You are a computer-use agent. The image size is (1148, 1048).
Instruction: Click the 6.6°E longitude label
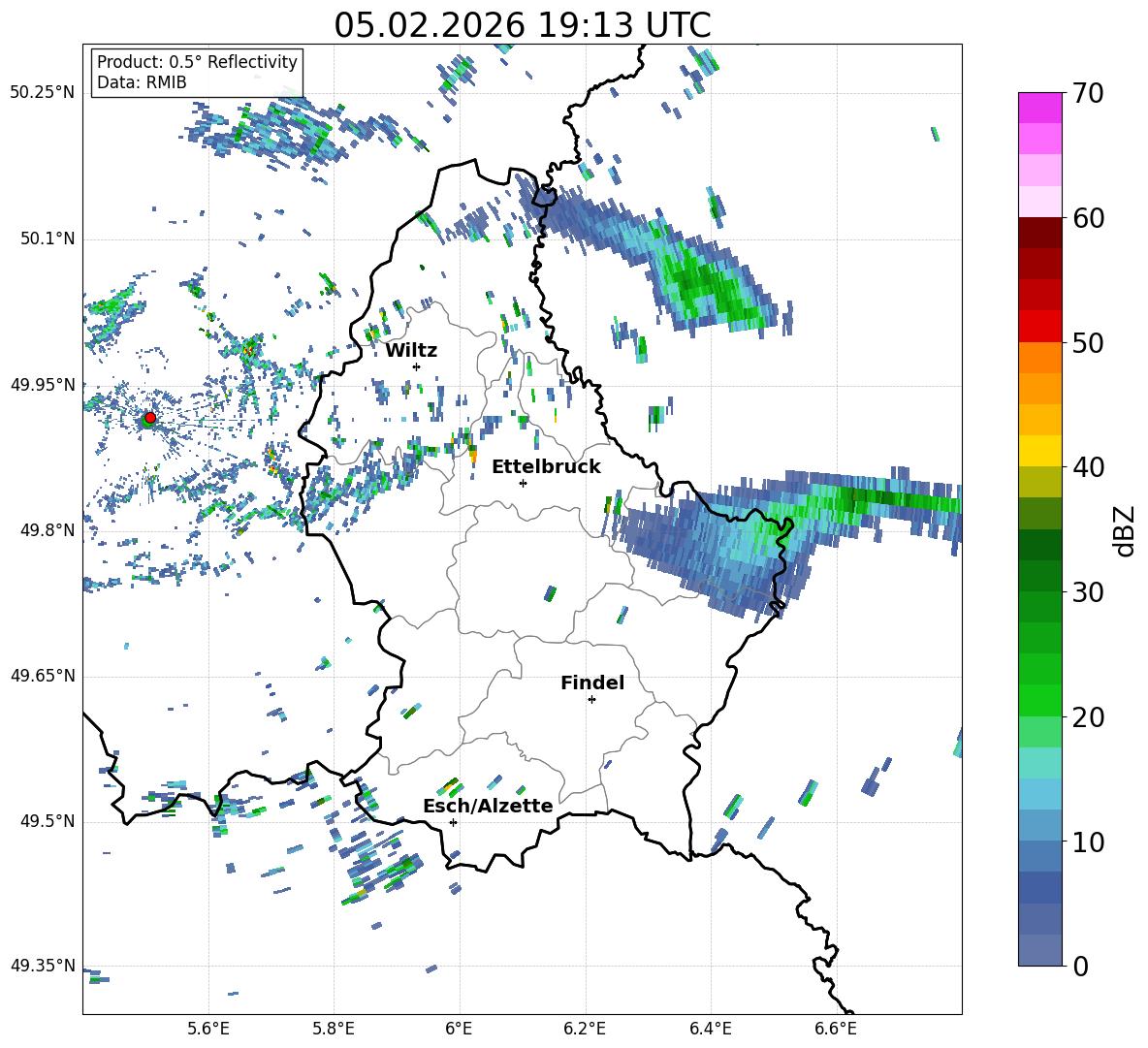click(836, 1029)
